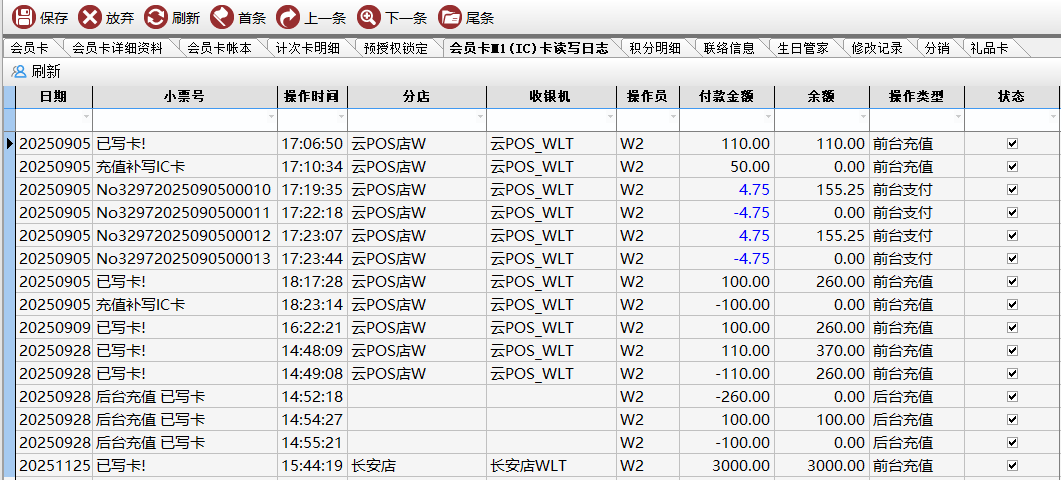Image resolution: width=1061 pixels, height=480 pixels.
Task: Open the 操作时间 column filter dropdown
Action: [x=341, y=117]
